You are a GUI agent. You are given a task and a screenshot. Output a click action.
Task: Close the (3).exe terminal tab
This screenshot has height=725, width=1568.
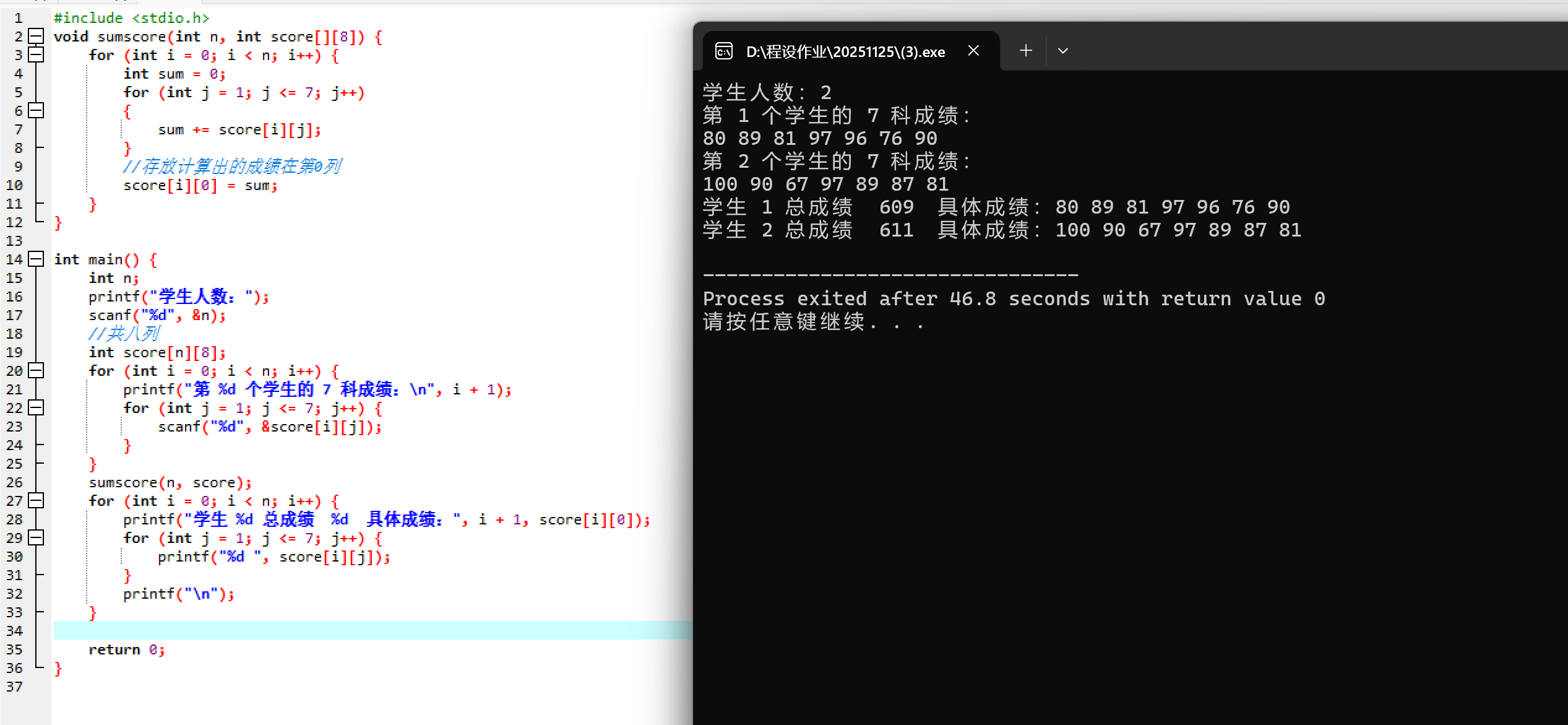pos(973,51)
